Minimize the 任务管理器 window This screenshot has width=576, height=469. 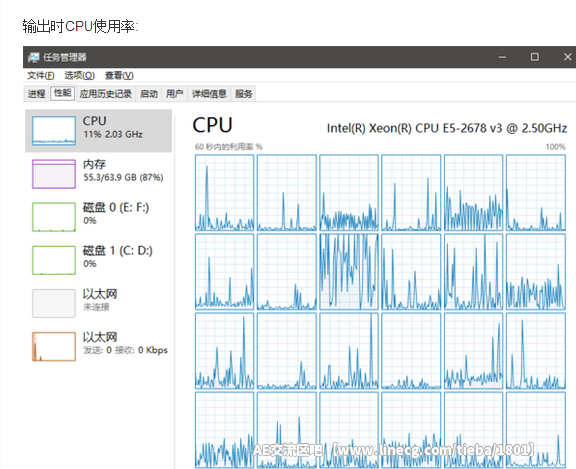[x=502, y=57]
